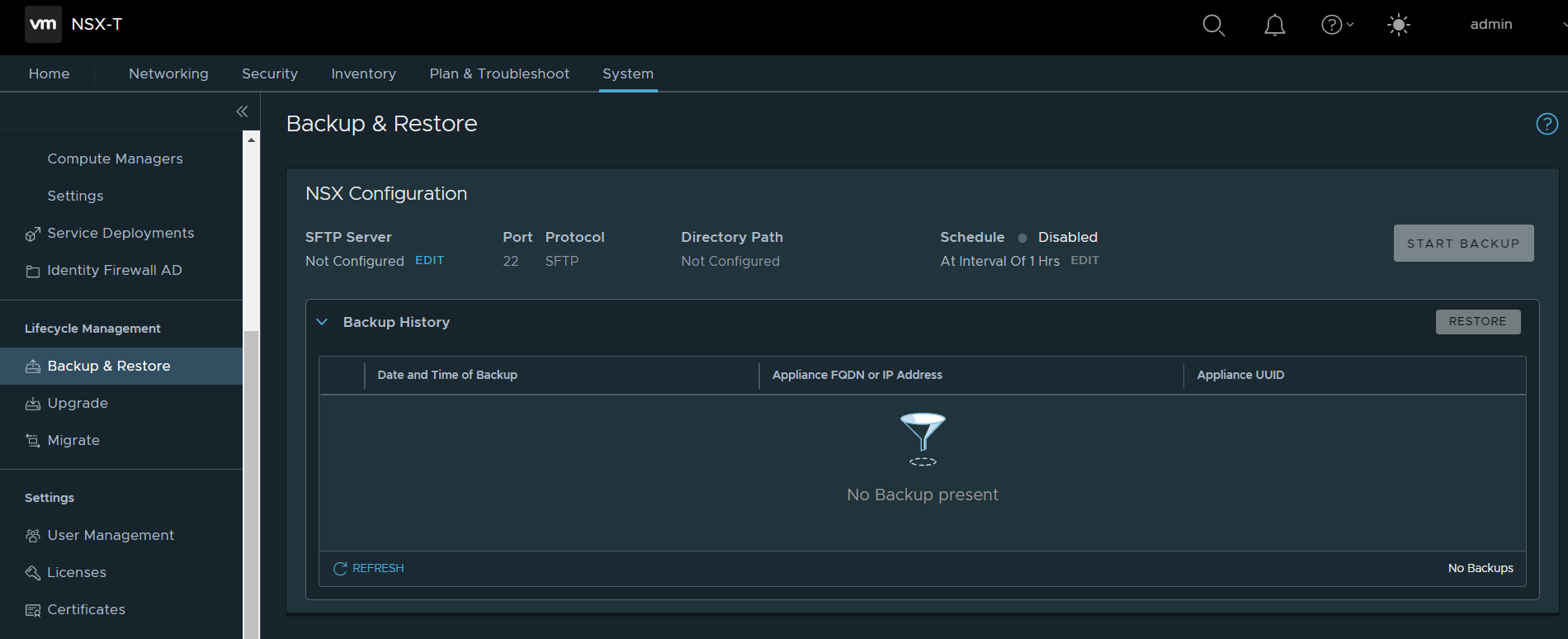The width and height of the screenshot is (1568, 639).
Task: Click Appliance FQDN or IP Address header
Action: tap(857, 375)
